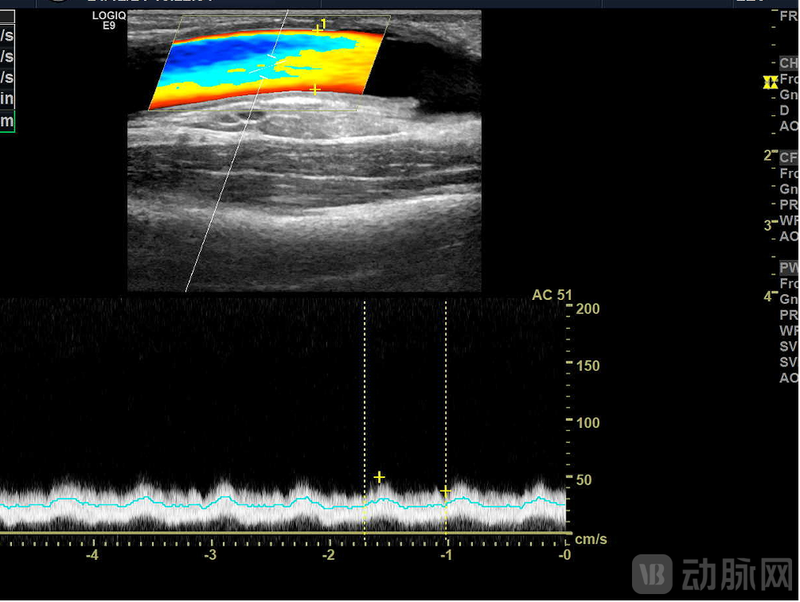Click the 200 mark on the velocity scale
The width and height of the screenshot is (800, 602).
click(x=587, y=309)
